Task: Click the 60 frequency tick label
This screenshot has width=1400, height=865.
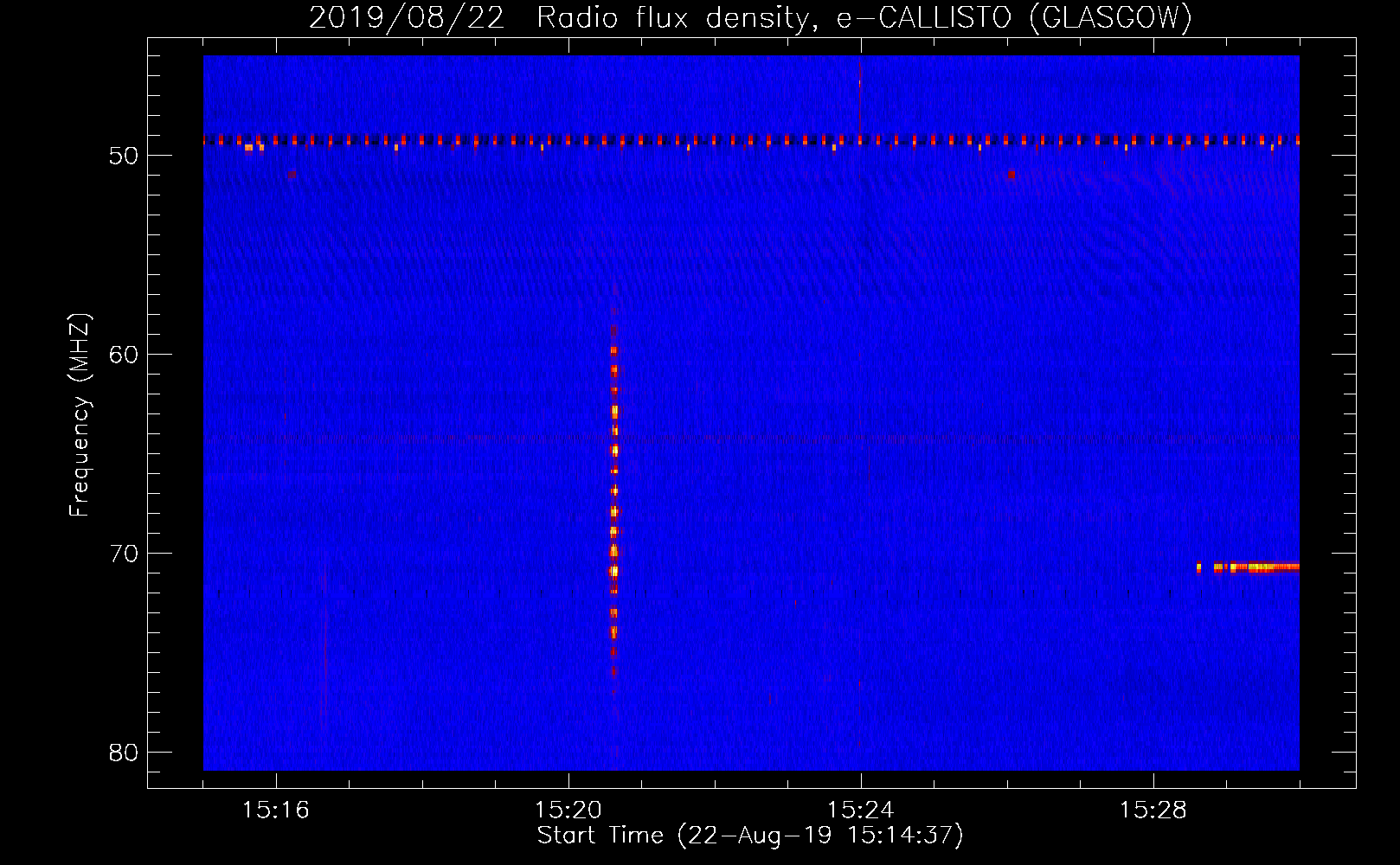Action: click(124, 355)
